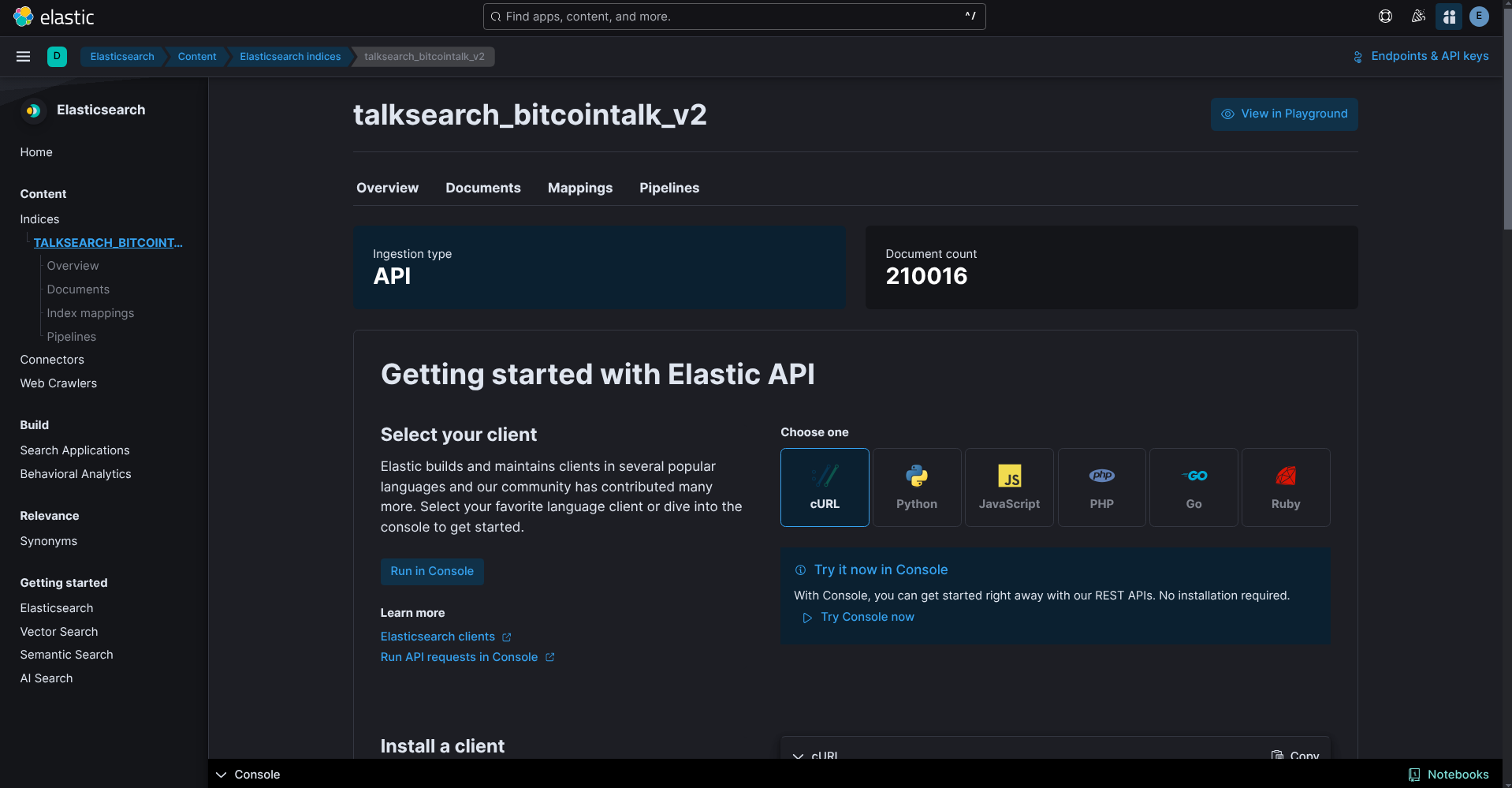This screenshot has height=788, width=1512.
Task: Select the PHP client option
Action: [1101, 487]
